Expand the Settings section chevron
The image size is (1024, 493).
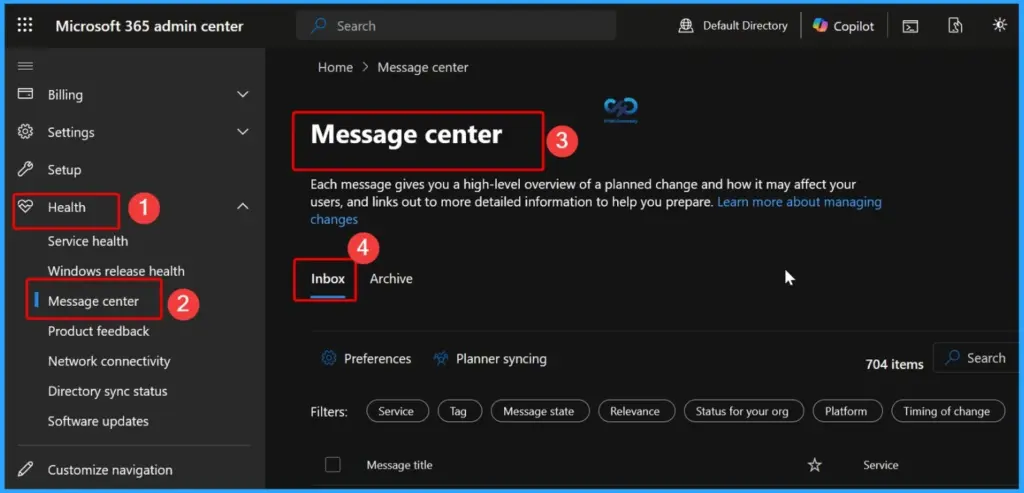(242, 132)
